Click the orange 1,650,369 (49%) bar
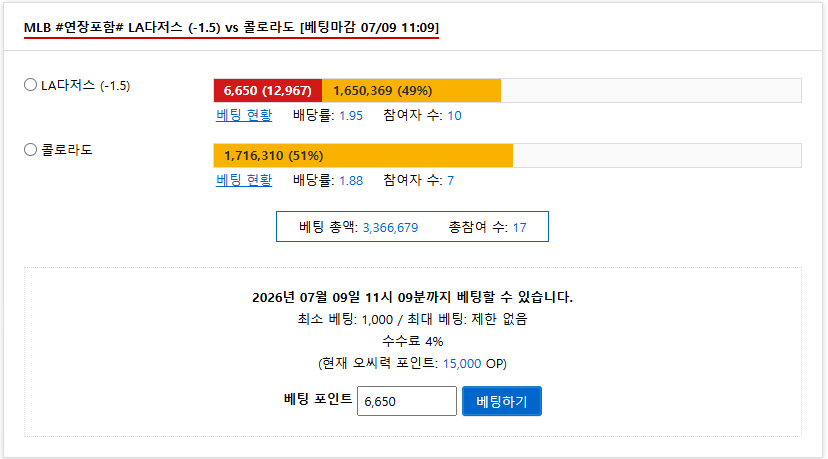 coord(411,91)
